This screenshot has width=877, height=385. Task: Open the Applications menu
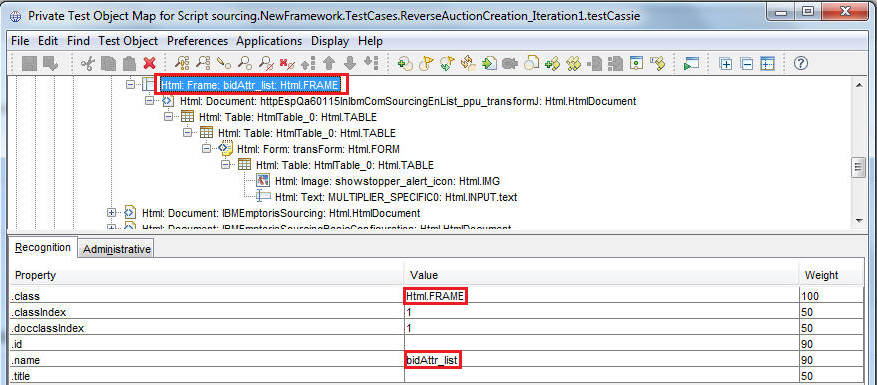pos(269,41)
